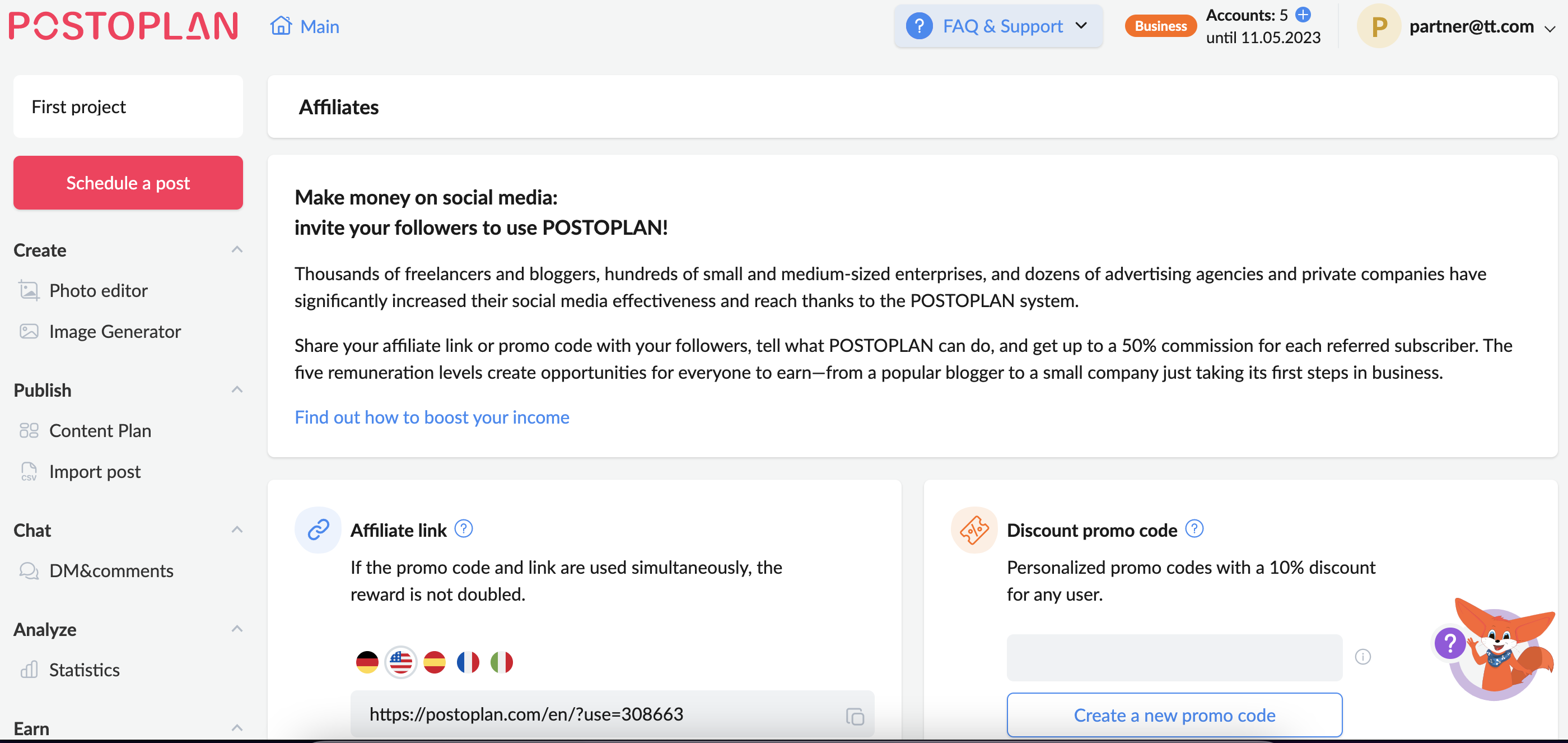Copy the affiliate link to clipboard

click(x=855, y=716)
